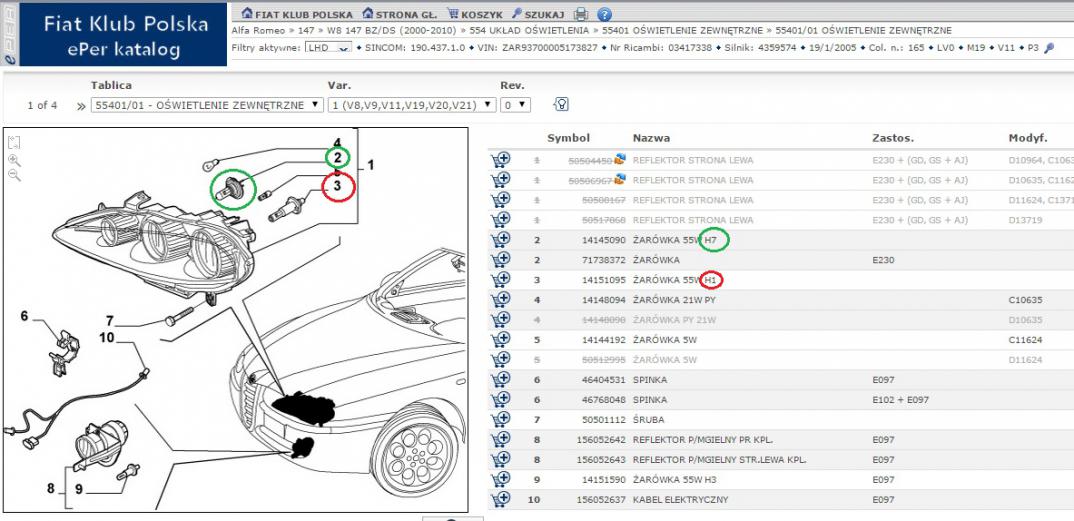Zoom out on the parts diagram

14,174
